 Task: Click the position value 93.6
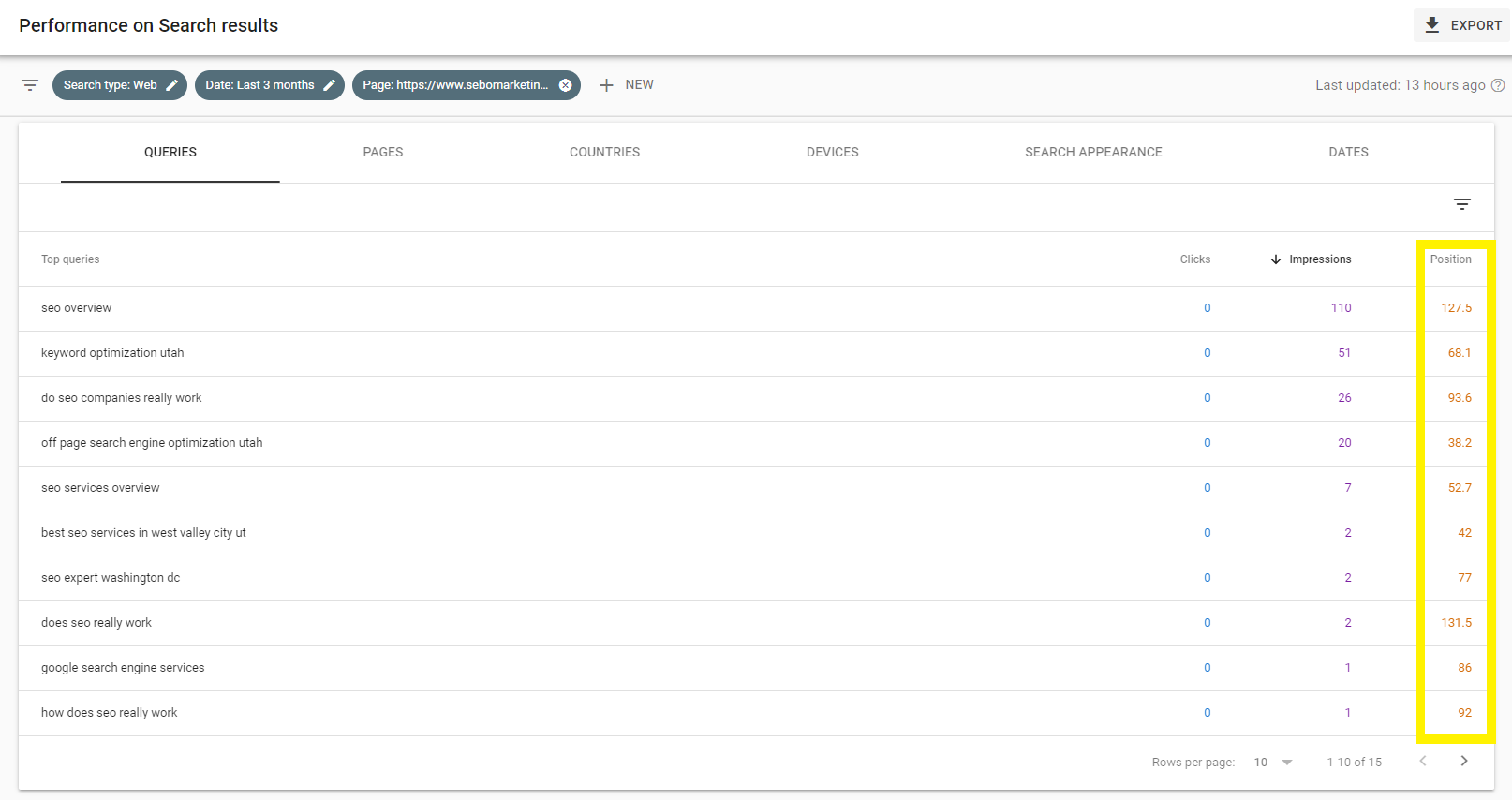1460,398
